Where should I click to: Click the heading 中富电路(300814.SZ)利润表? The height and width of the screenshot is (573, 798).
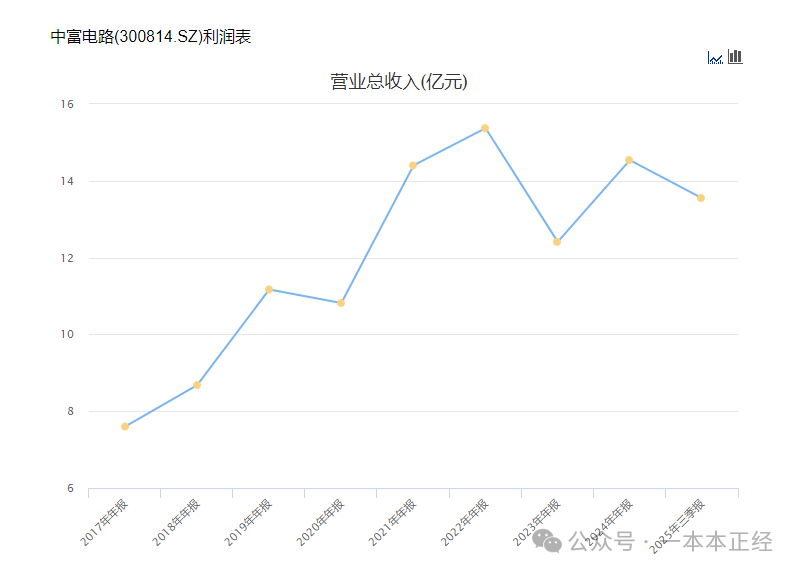[151, 37]
